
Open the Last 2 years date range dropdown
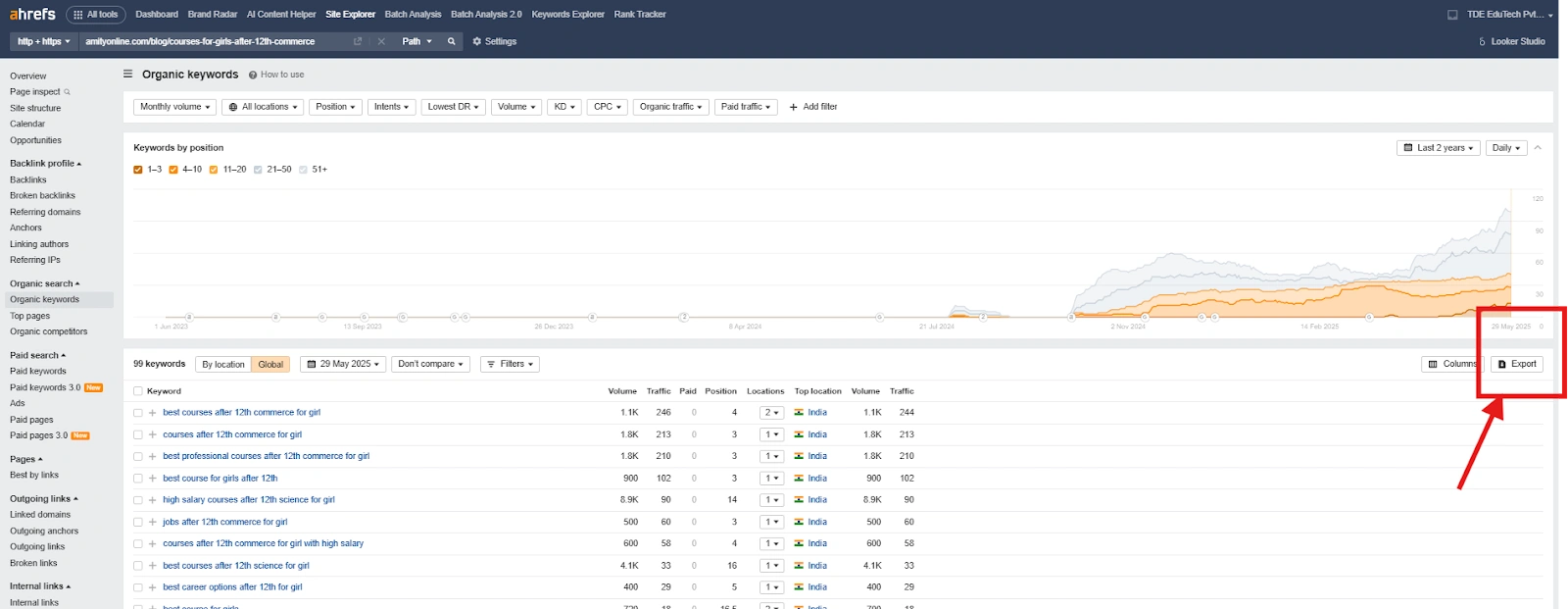pyautogui.click(x=1438, y=148)
